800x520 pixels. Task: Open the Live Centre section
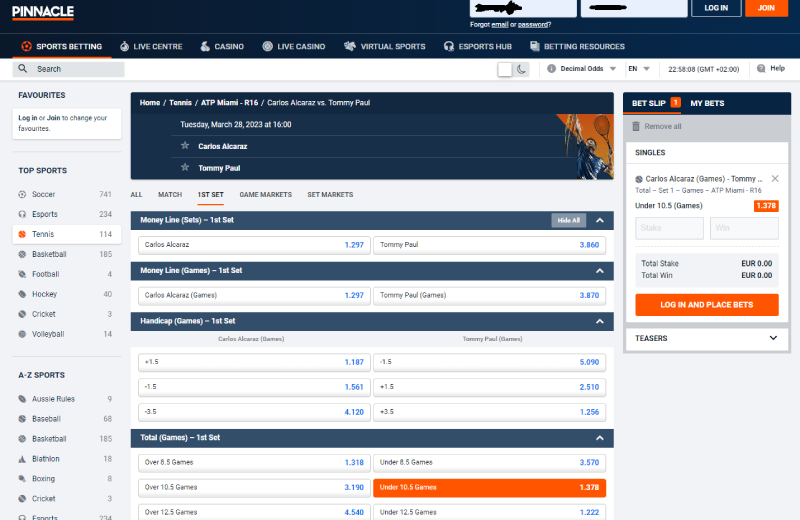(x=151, y=46)
